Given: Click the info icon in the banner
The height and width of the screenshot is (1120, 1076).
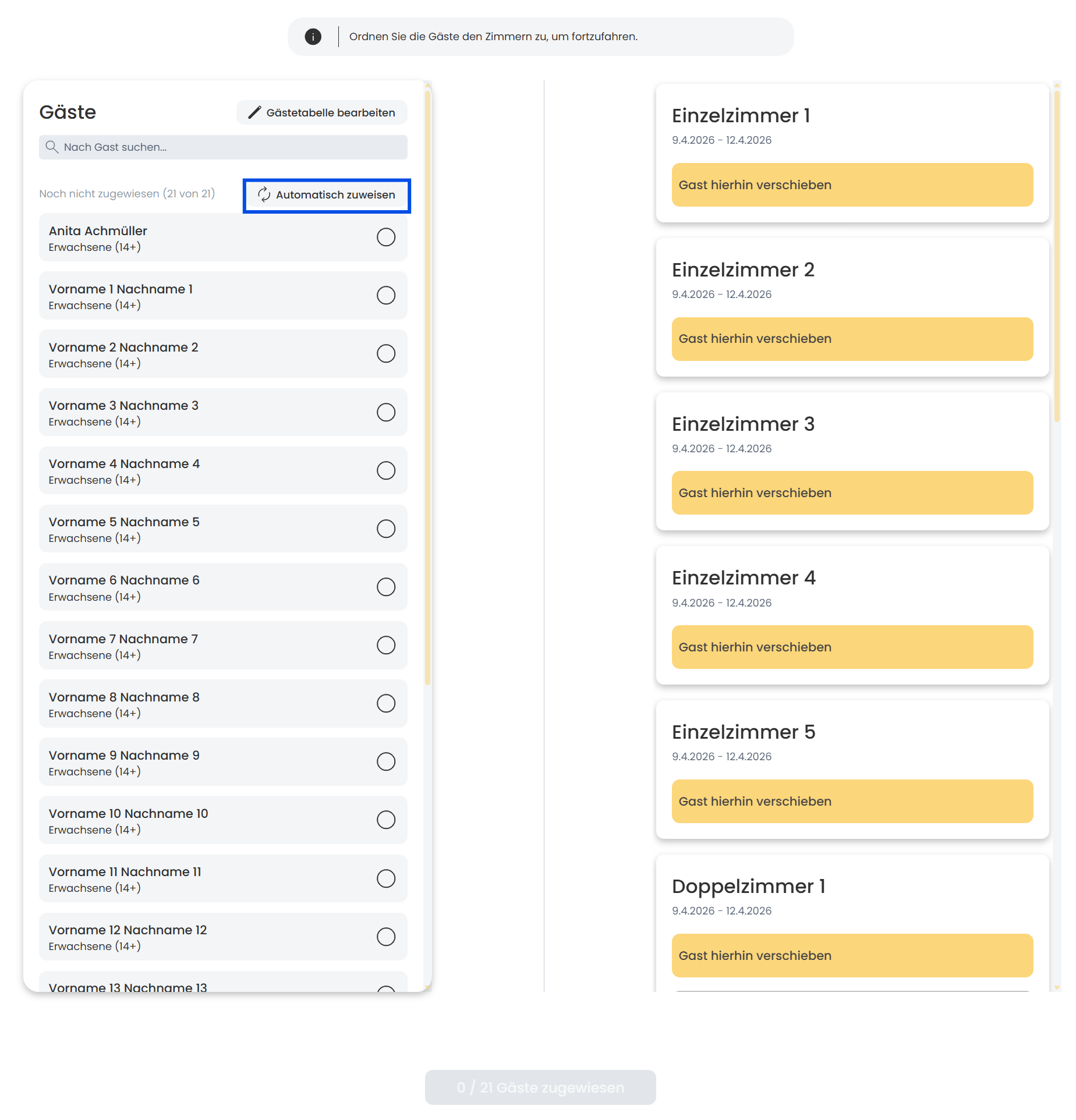Looking at the screenshot, I should click(x=313, y=37).
